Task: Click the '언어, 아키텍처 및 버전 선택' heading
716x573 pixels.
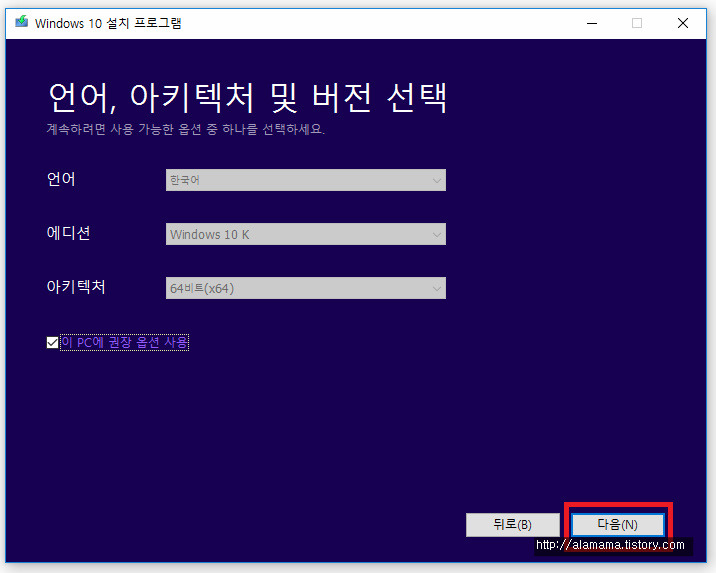Action: click(x=247, y=98)
